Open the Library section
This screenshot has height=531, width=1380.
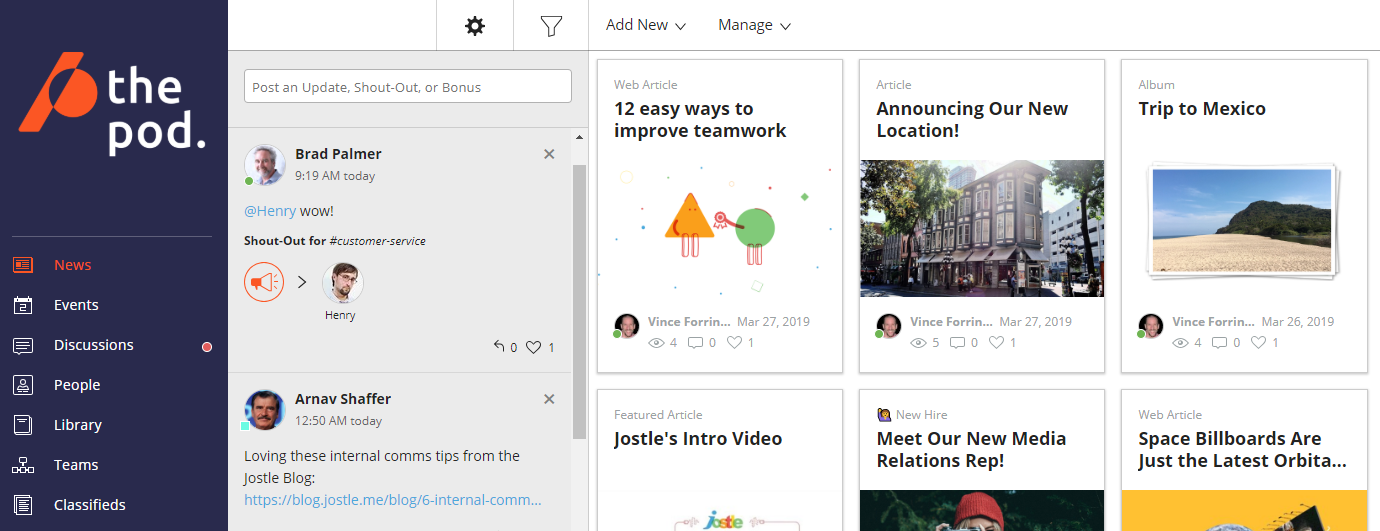pyautogui.click(x=78, y=425)
